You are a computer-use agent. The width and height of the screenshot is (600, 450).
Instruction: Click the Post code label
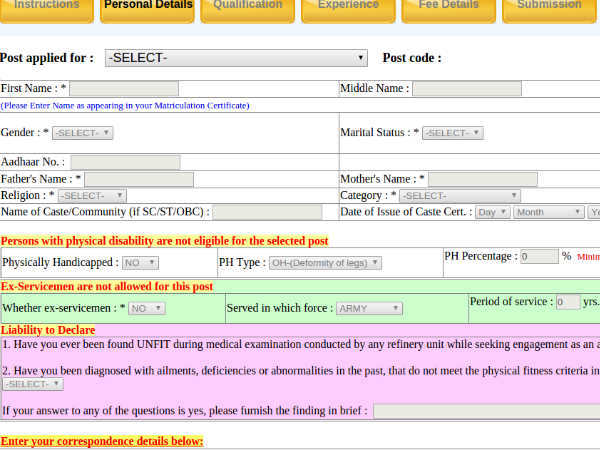pos(412,58)
